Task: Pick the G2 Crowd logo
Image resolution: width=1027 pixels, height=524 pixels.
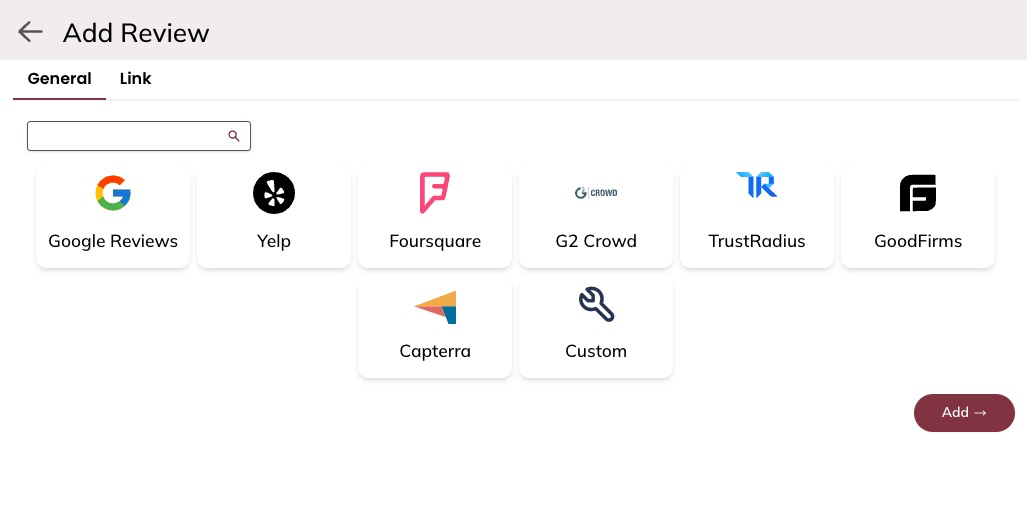Action: coord(596,192)
